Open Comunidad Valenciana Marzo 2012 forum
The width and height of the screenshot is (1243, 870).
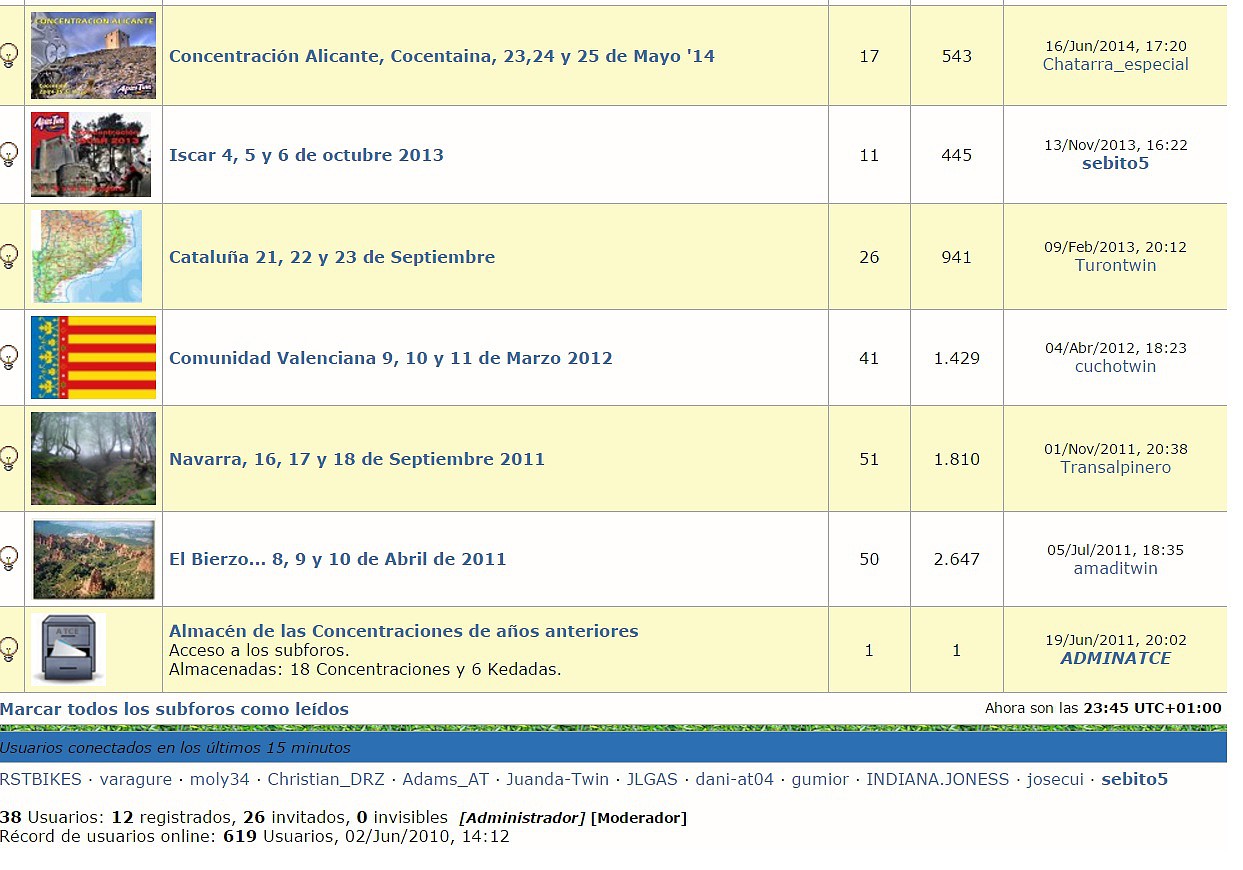click(391, 358)
